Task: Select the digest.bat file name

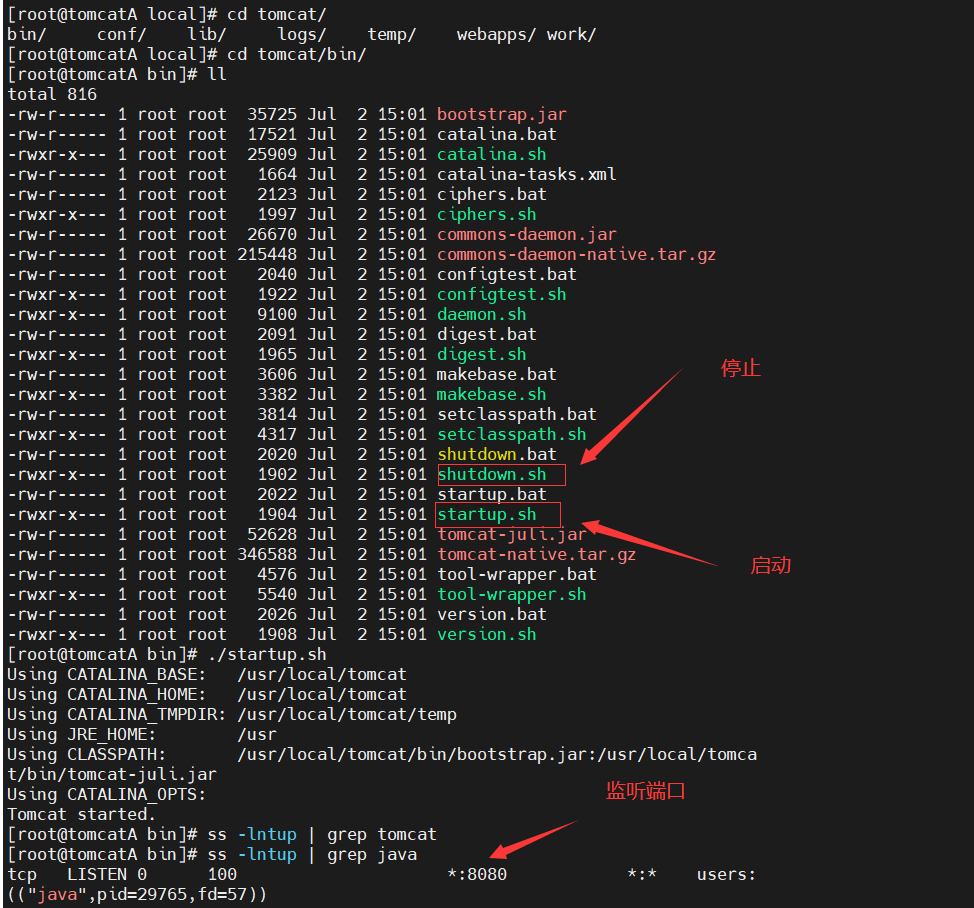Action: pos(487,334)
